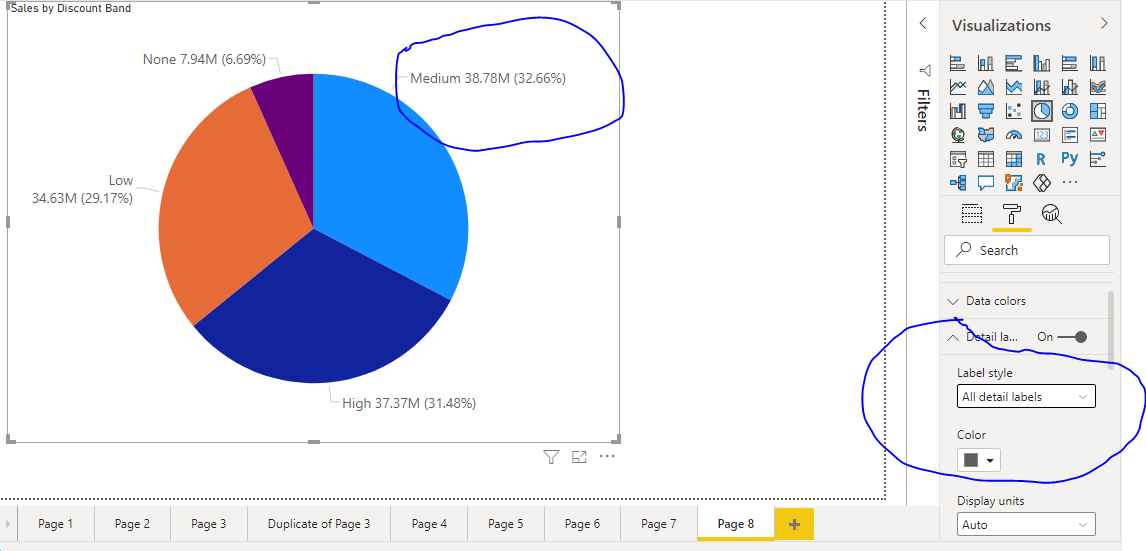This screenshot has width=1146, height=551.
Task: Insert a Waterfall chart visual
Action: (958, 111)
